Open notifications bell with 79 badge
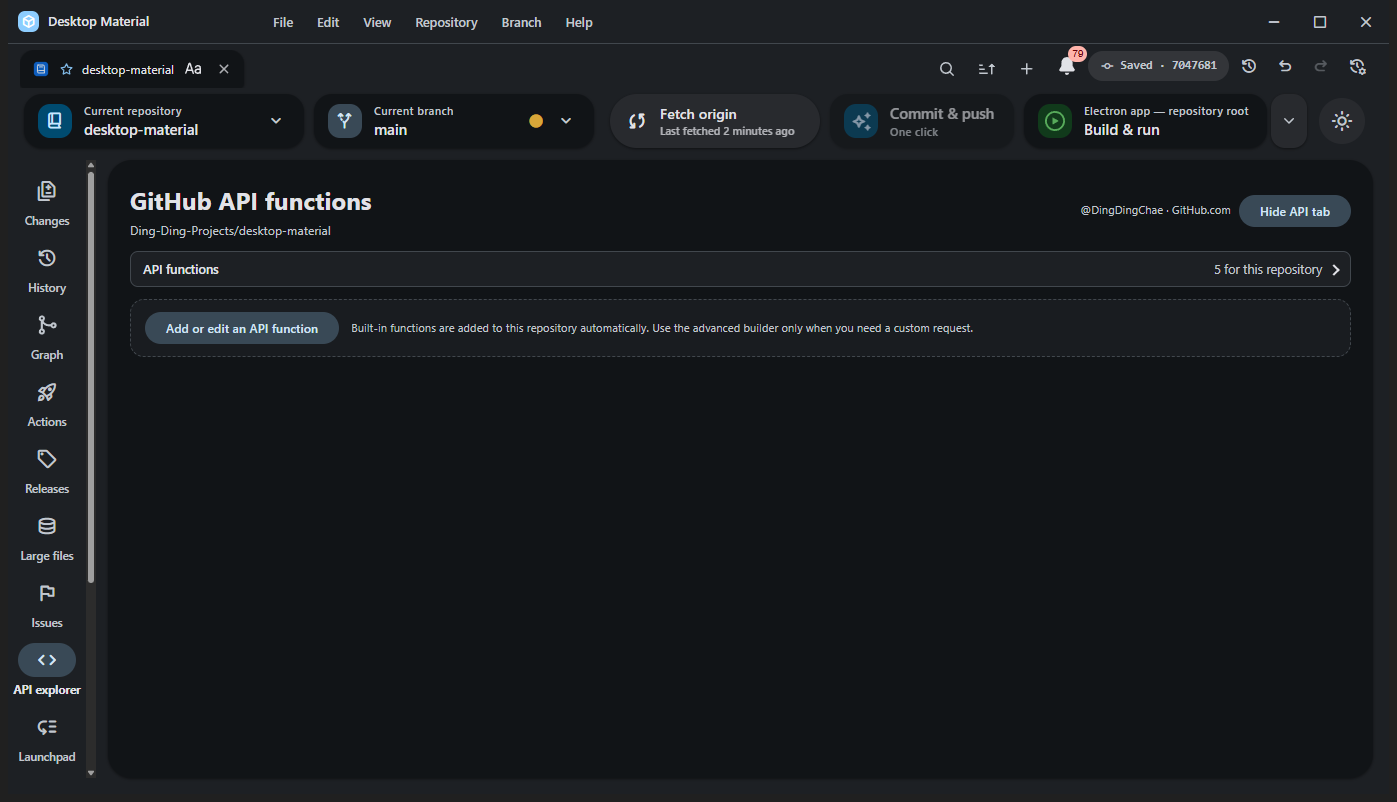 click(1067, 66)
